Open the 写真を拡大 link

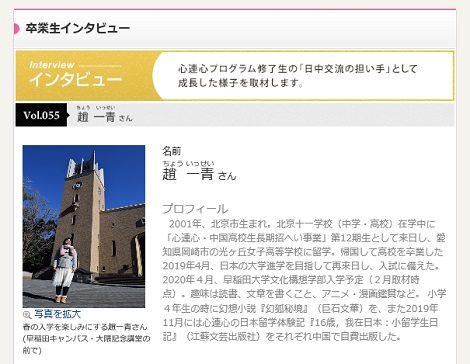coord(57,314)
